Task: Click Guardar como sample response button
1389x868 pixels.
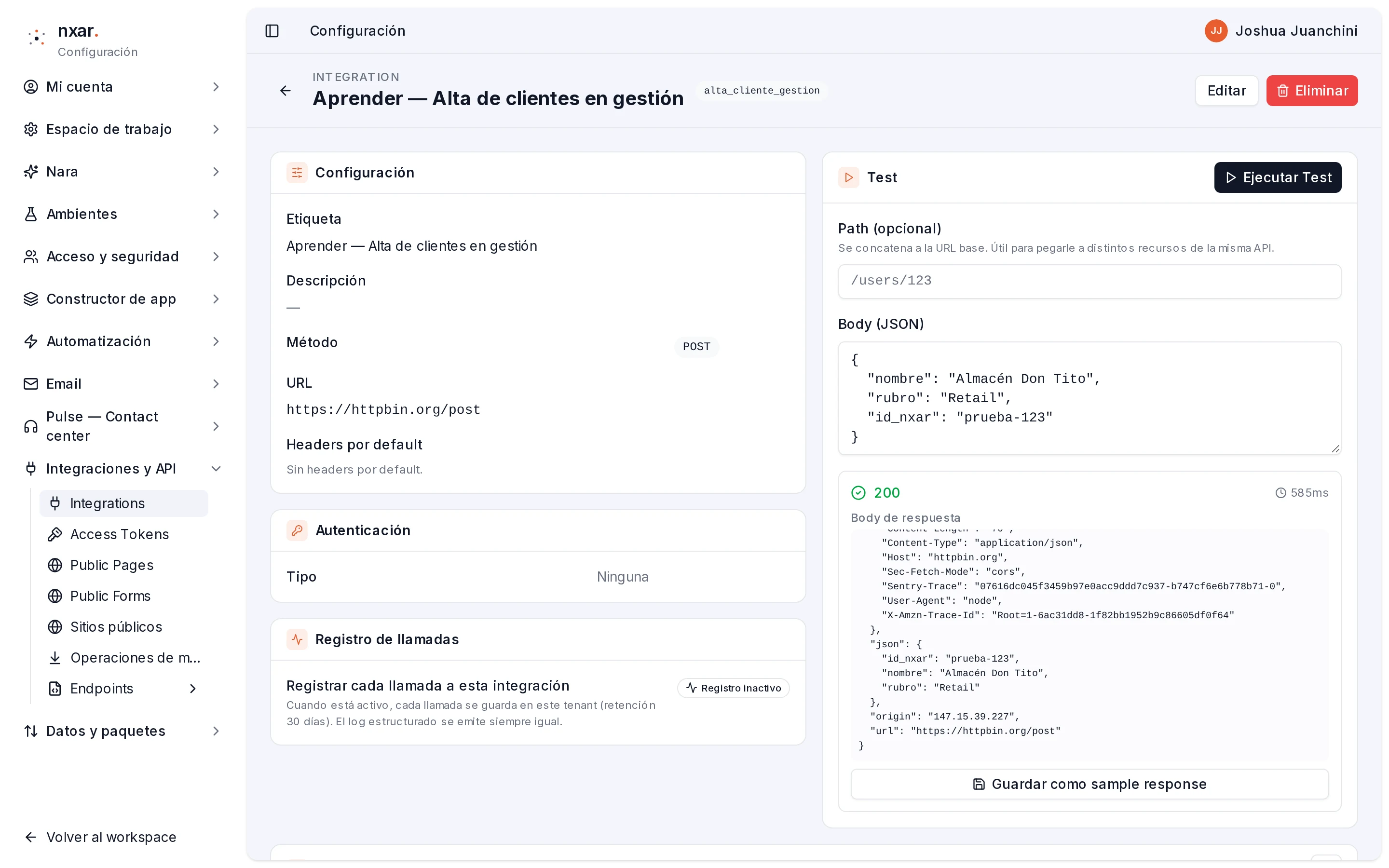Action: pyautogui.click(x=1089, y=784)
